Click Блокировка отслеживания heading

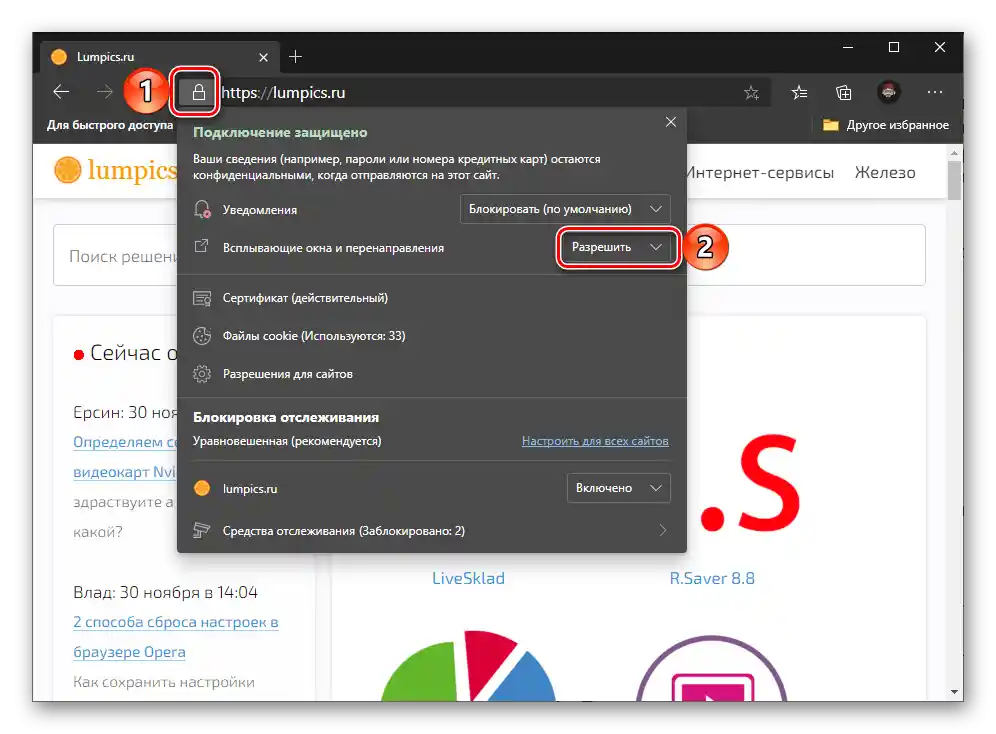pos(286,417)
